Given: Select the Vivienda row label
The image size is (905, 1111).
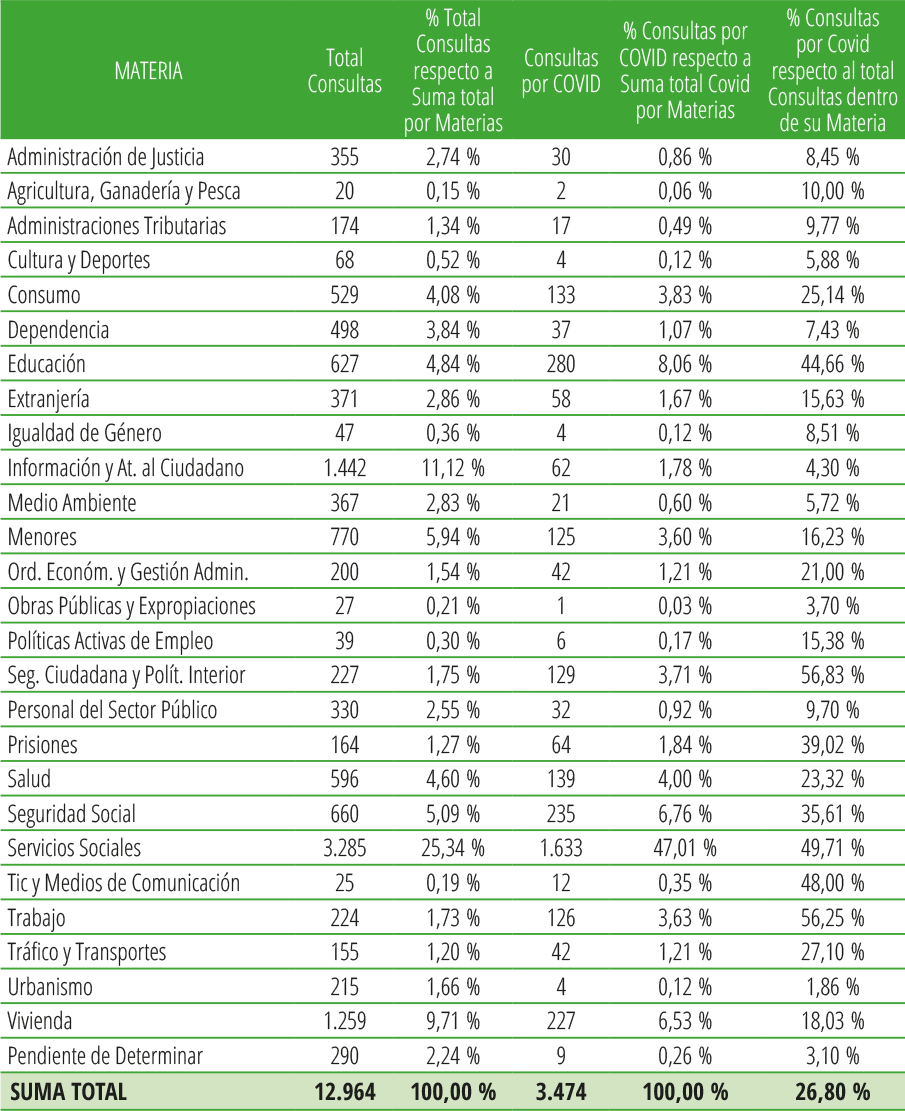Looking at the screenshot, I should tap(40, 1021).
